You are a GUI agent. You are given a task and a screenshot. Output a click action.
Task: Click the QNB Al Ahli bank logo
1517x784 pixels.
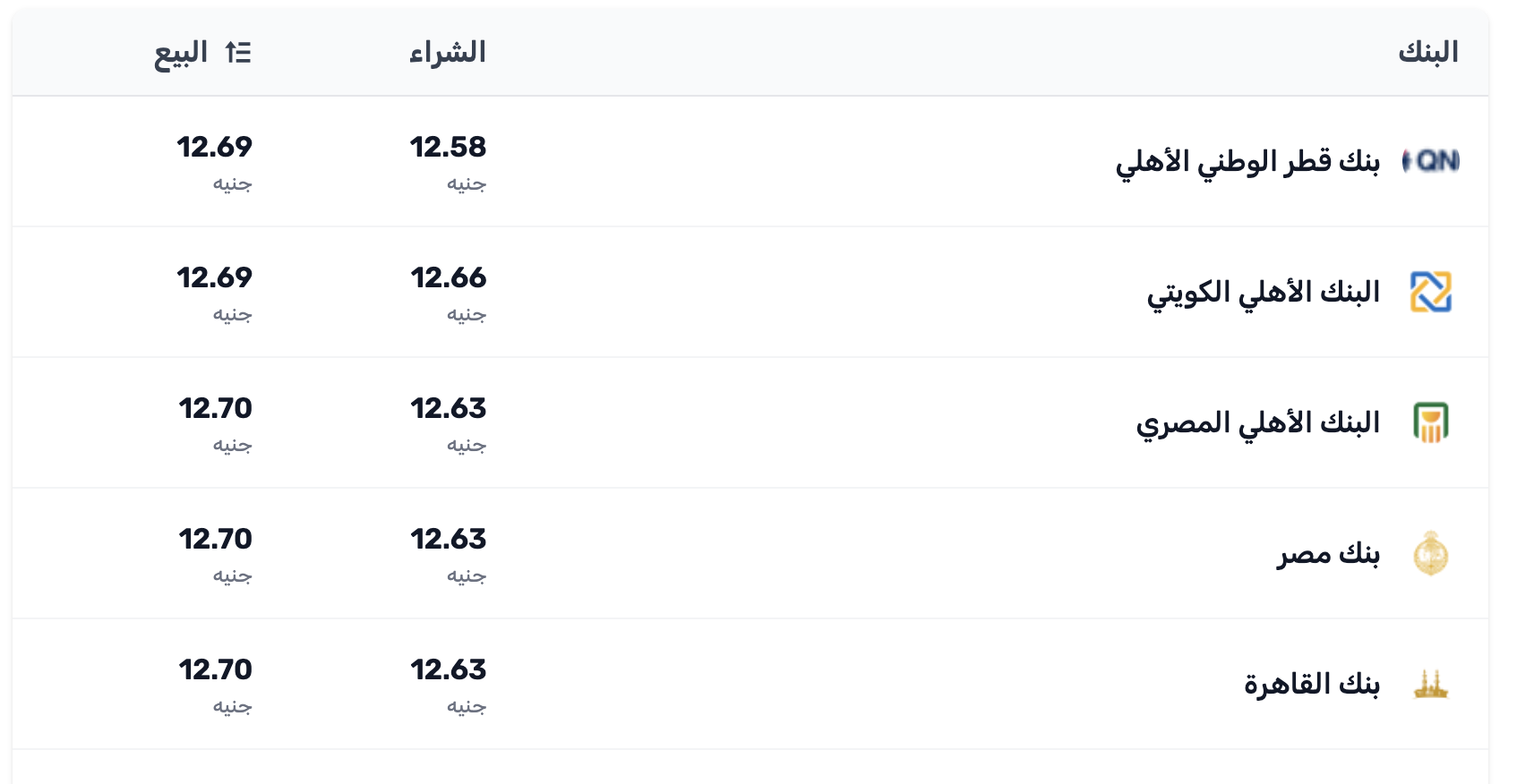pos(1430,161)
